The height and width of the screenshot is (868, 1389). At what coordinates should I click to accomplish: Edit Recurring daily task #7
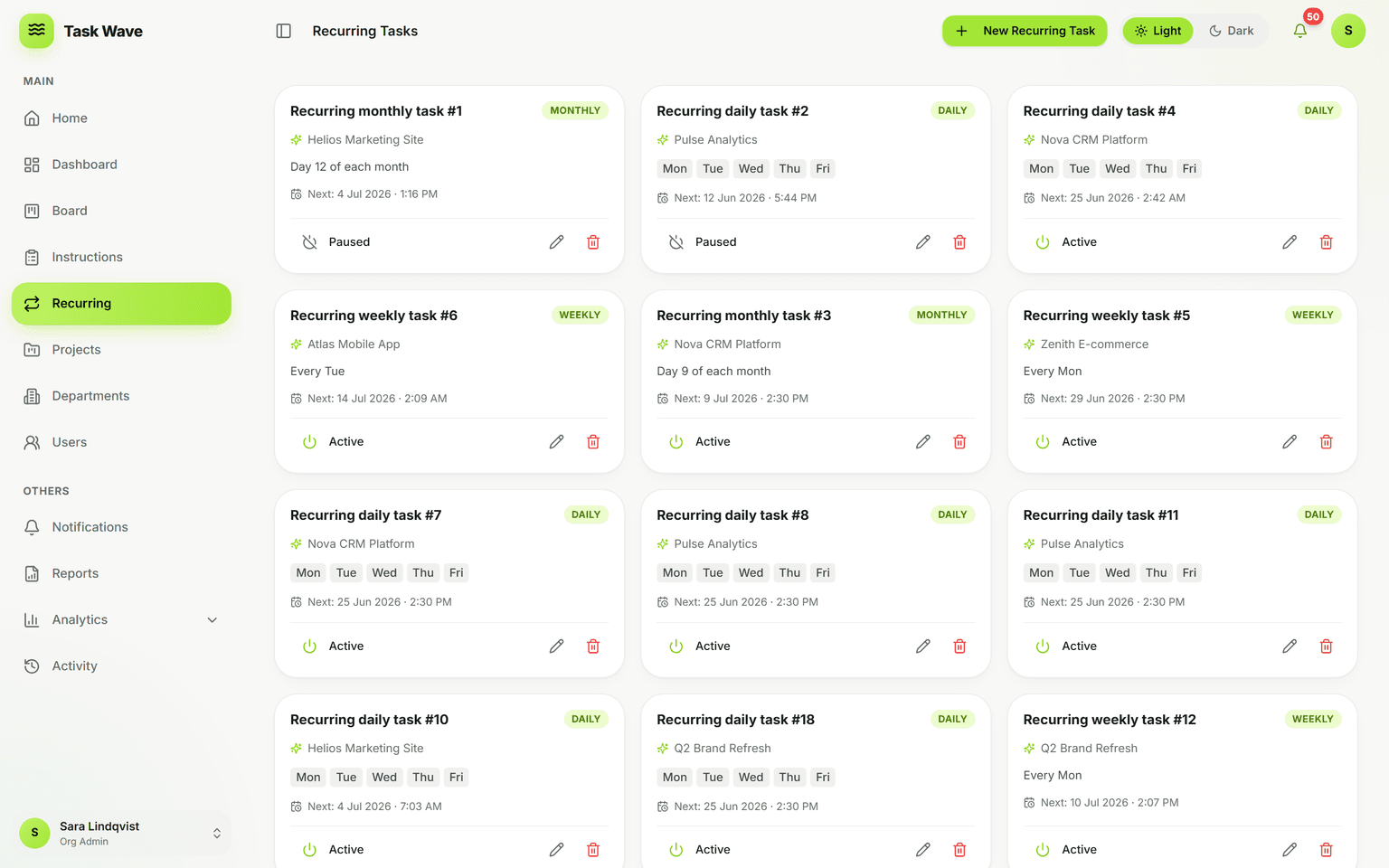pyautogui.click(x=556, y=646)
